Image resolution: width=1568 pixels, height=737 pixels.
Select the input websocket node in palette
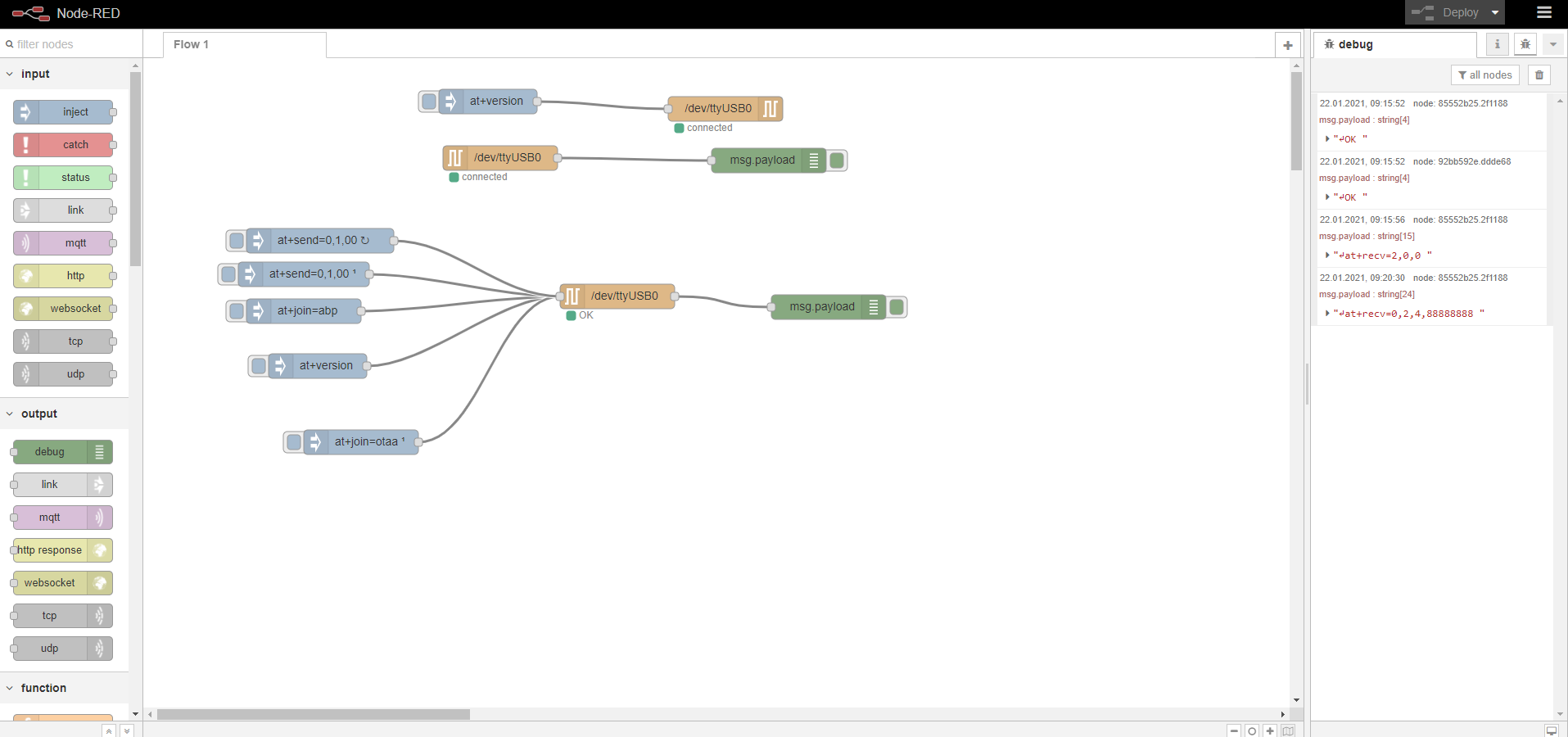(63, 309)
